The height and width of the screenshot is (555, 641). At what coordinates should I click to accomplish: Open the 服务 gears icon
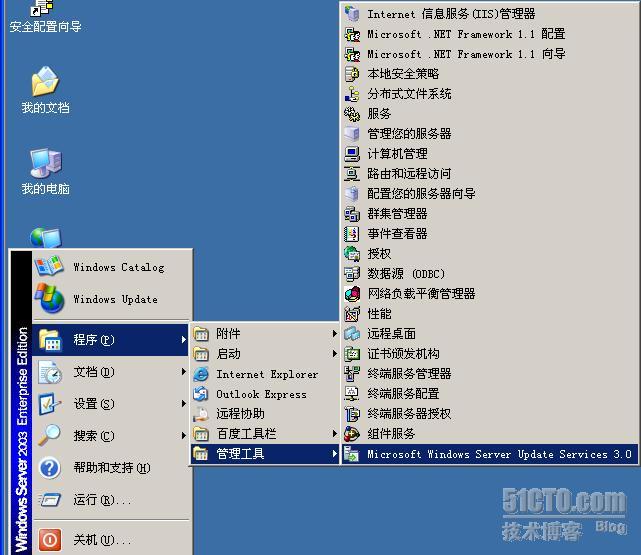[352, 114]
